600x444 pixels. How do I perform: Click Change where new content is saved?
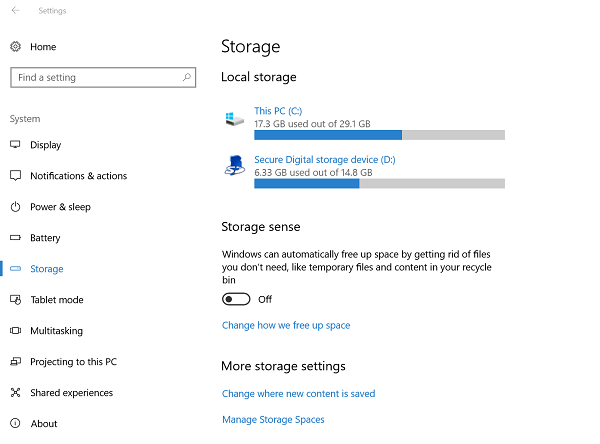pos(298,394)
